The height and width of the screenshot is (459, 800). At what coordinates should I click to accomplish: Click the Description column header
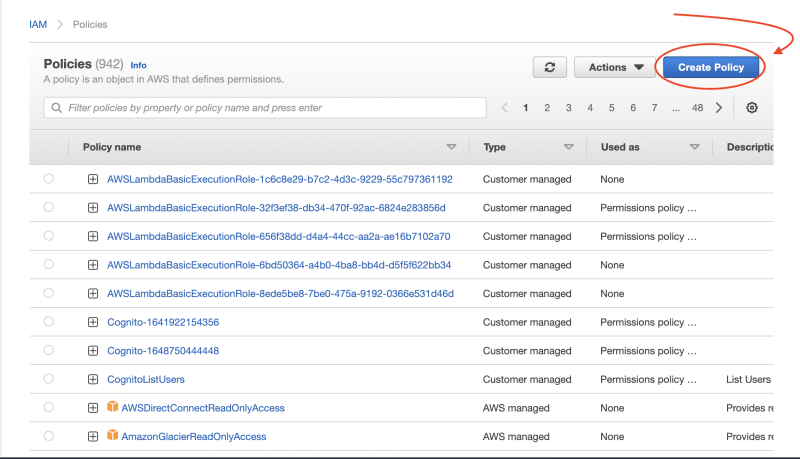click(x=750, y=147)
